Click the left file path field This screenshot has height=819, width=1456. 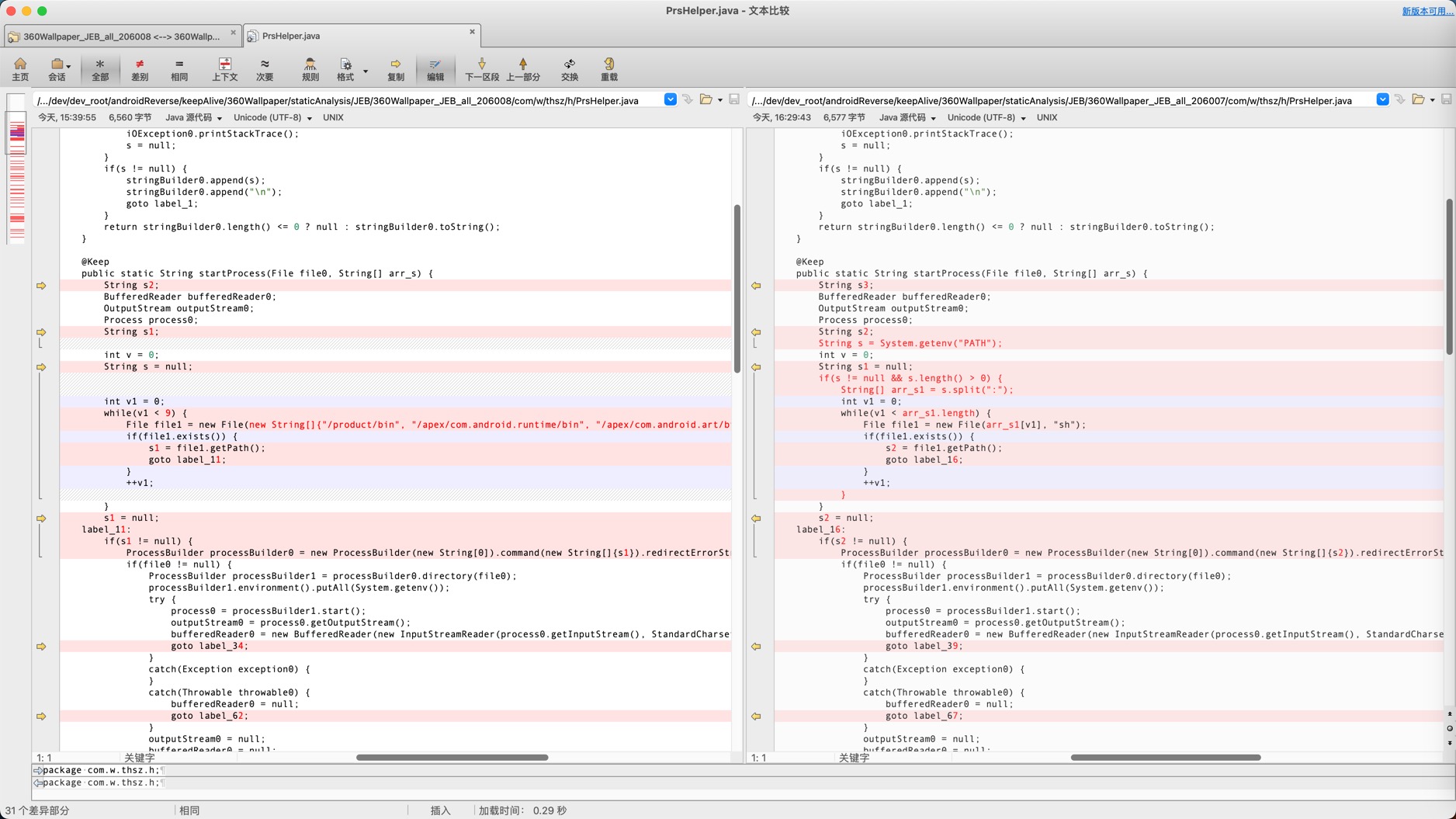(347, 100)
